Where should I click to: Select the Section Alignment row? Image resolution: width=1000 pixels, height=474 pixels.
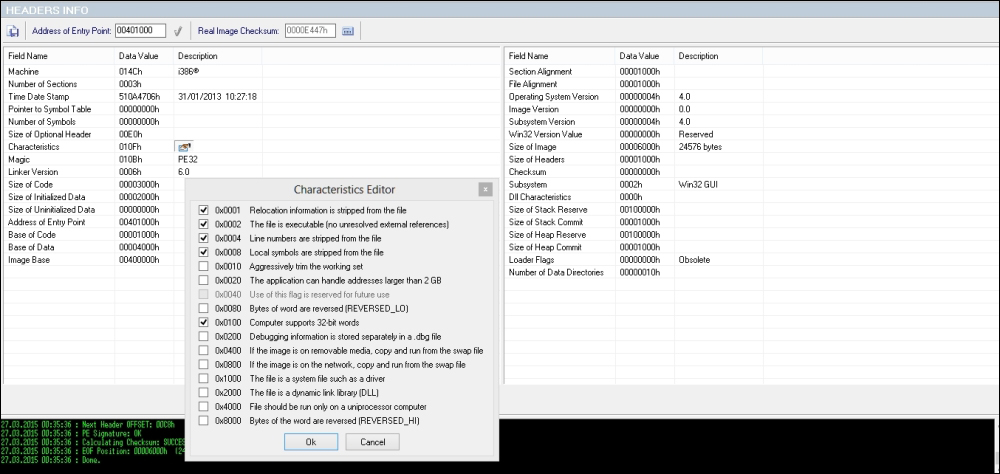[750, 71]
